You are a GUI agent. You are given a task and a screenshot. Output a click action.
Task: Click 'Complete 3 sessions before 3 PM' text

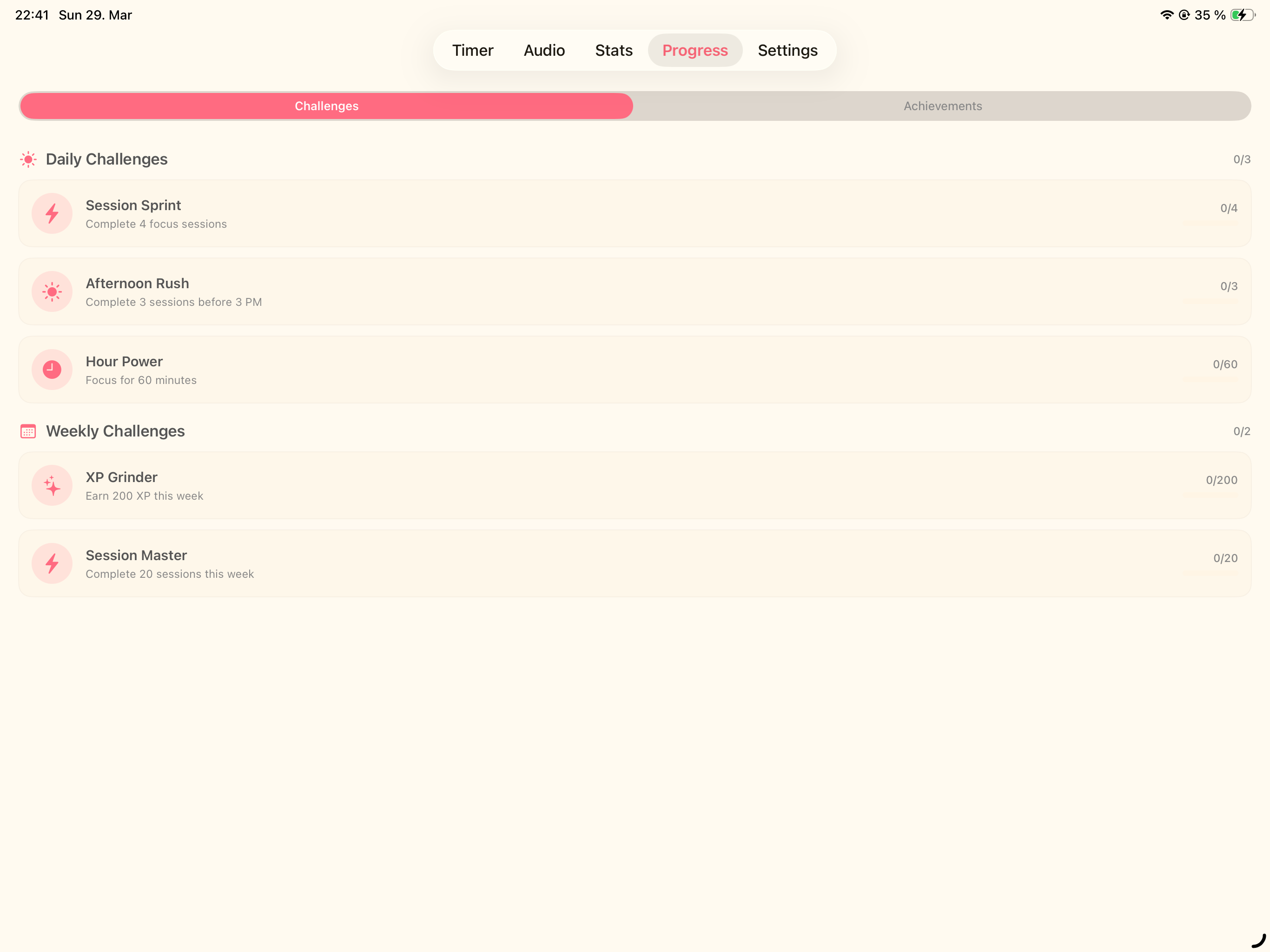[x=173, y=302]
